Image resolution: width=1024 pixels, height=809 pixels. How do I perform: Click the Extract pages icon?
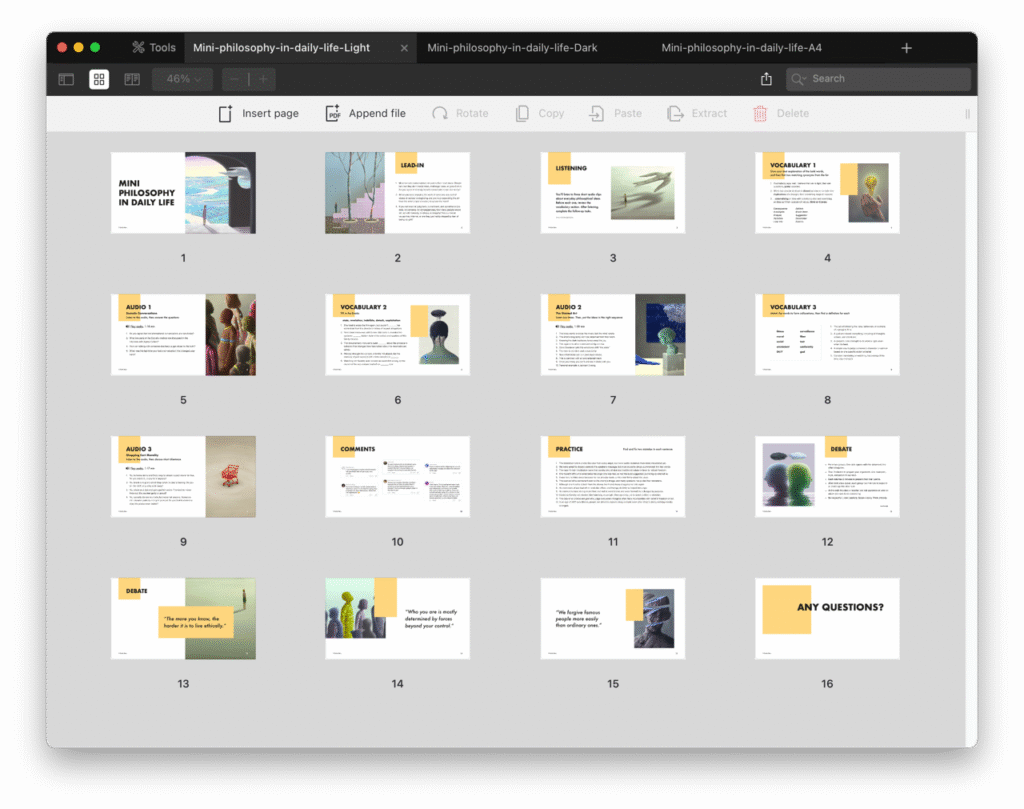click(x=676, y=114)
